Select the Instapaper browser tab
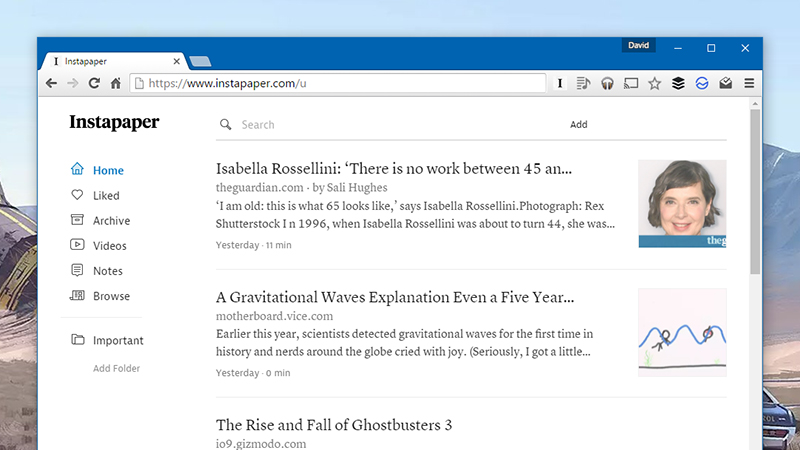 tap(112, 61)
